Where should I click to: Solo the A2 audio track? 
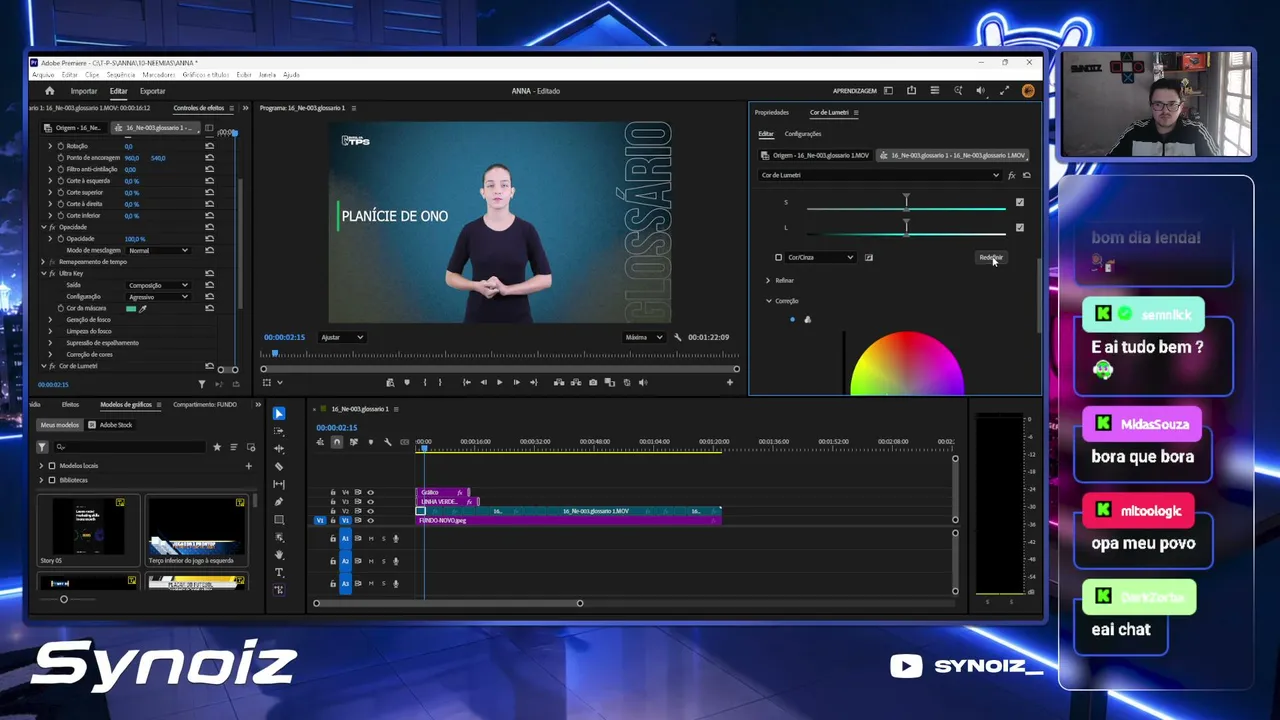383,561
